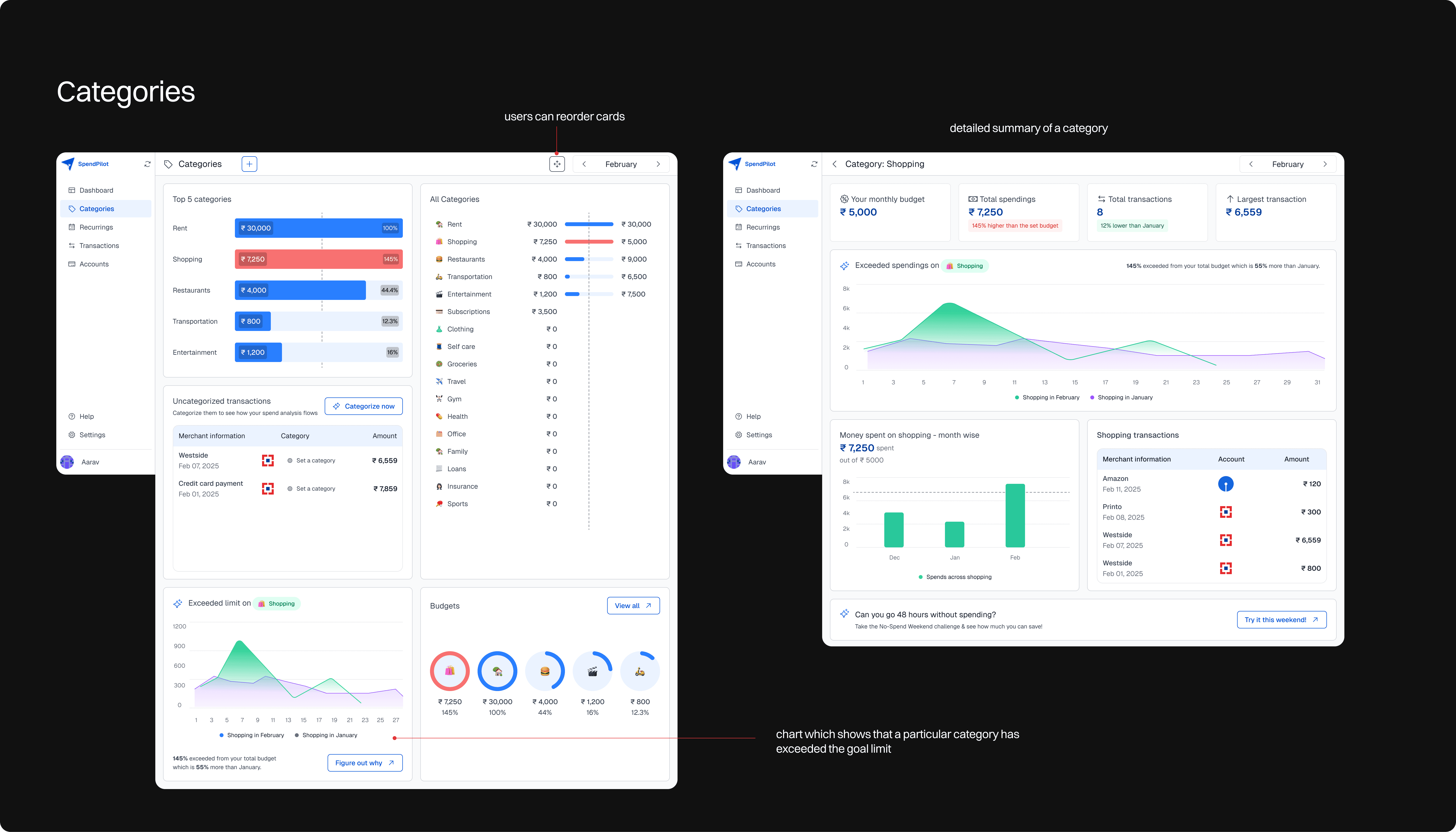Image resolution: width=1456 pixels, height=832 pixels.
Task: Click the sync icon beside left SpendPilot logo
Action: (148, 164)
